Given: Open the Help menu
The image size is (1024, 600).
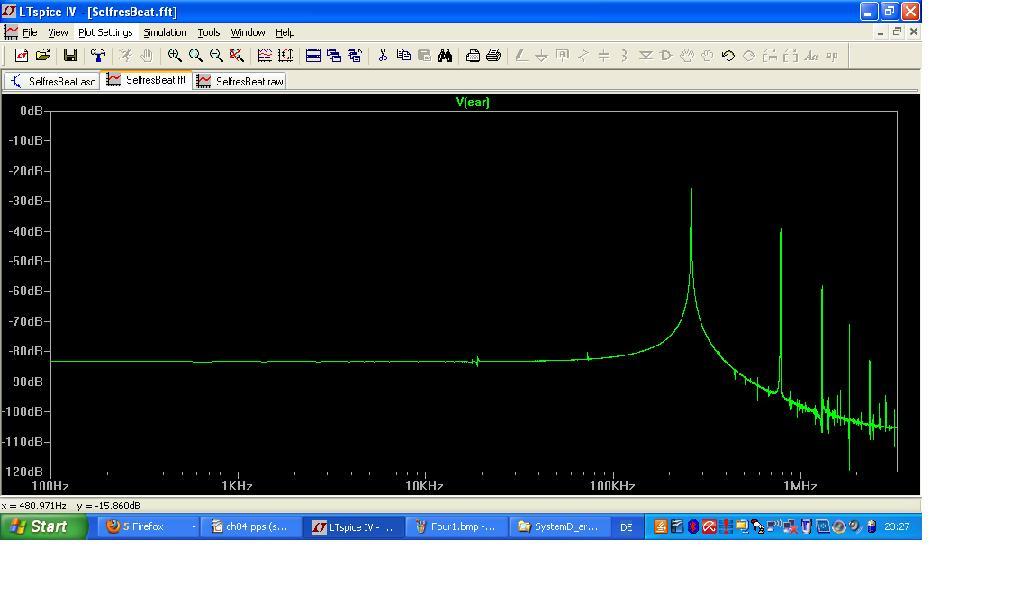Looking at the screenshot, I should click(x=284, y=33).
